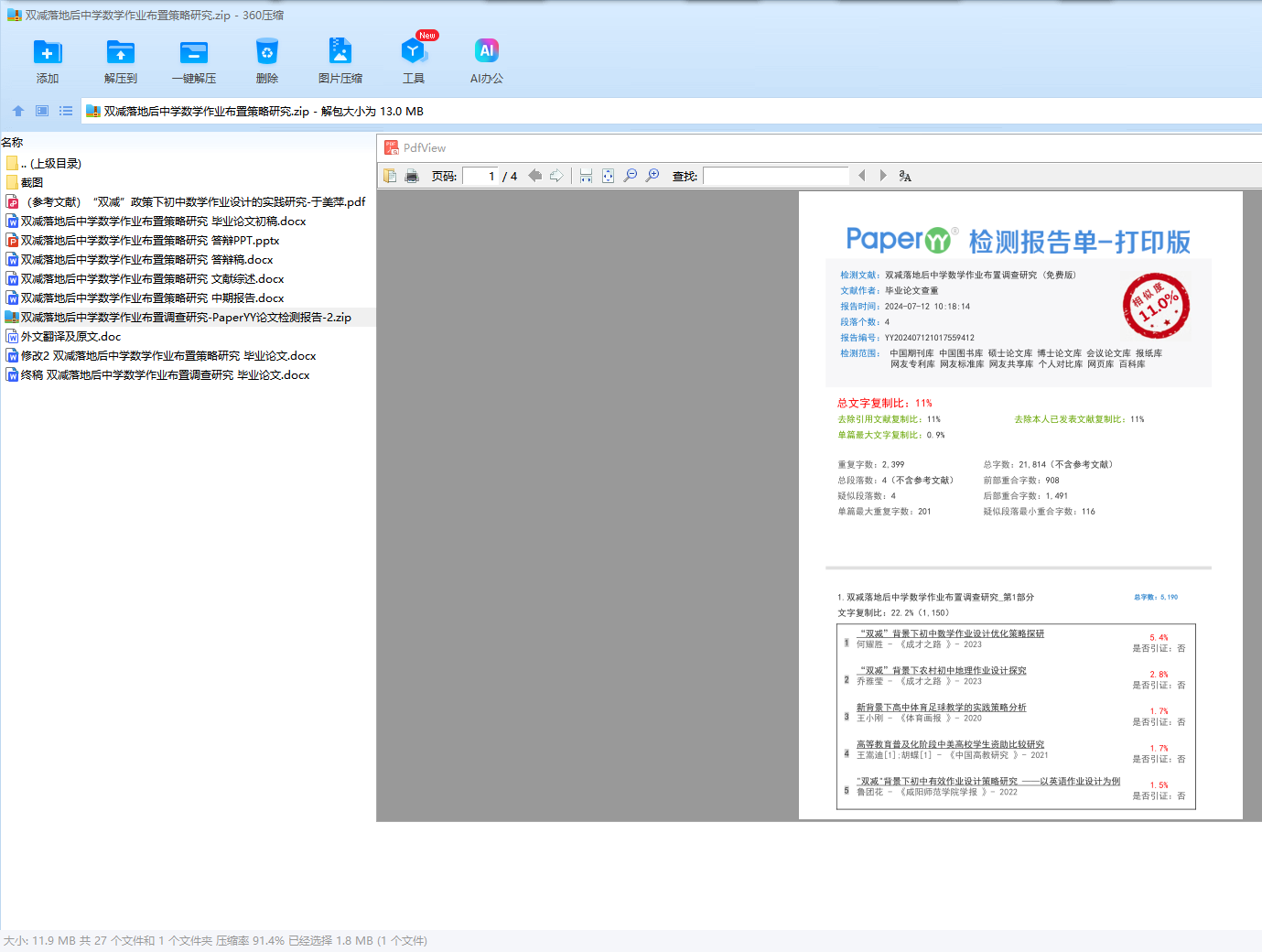The width and height of the screenshot is (1262, 952).
Task: Switch to icon view mode
Action: [42, 111]
